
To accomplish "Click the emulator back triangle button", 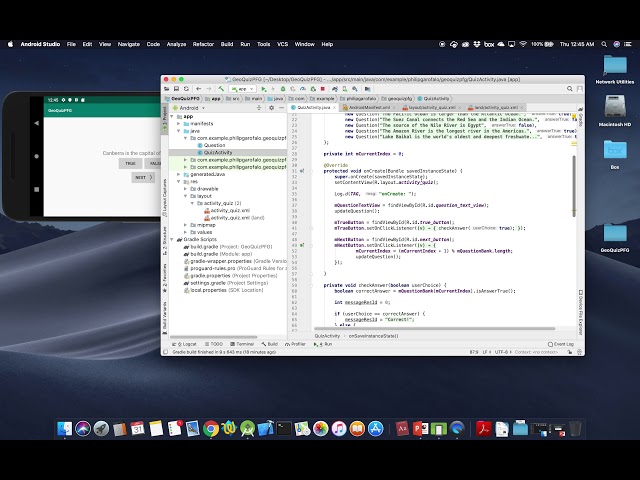I will tap(36, 123).
